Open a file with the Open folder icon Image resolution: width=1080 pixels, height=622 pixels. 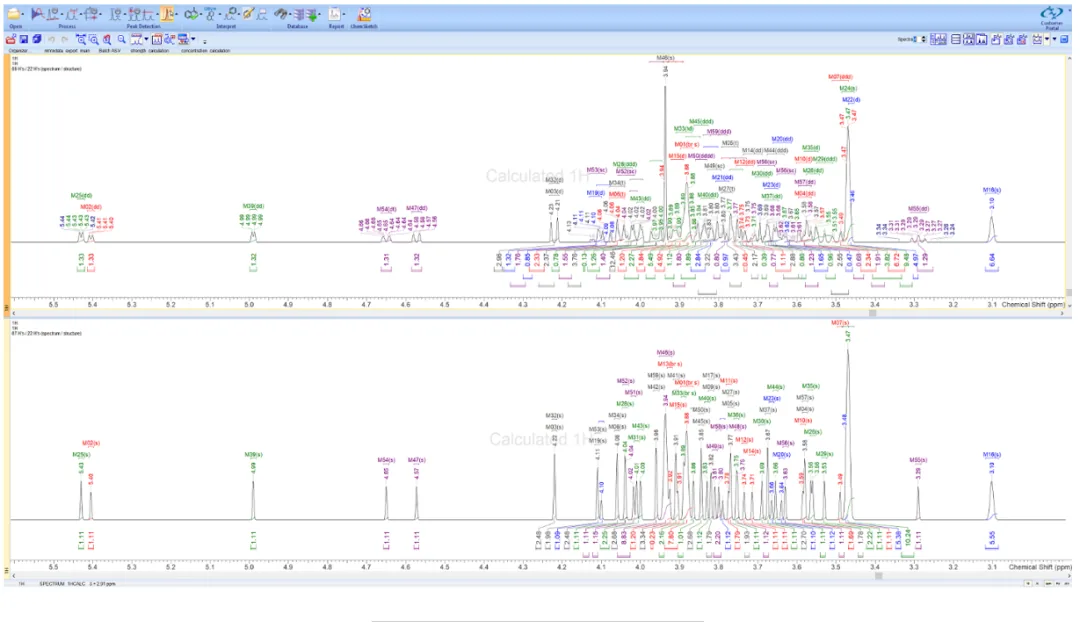coord(14,14)
